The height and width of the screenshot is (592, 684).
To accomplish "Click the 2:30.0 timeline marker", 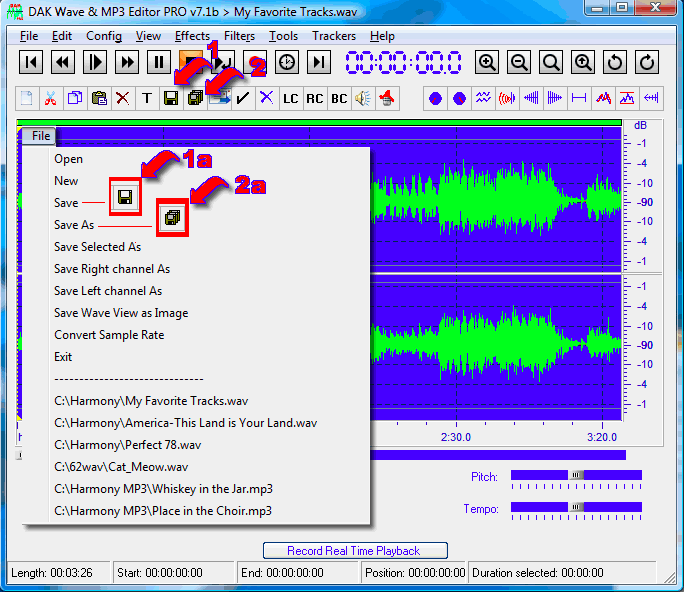I will [456, 437].
